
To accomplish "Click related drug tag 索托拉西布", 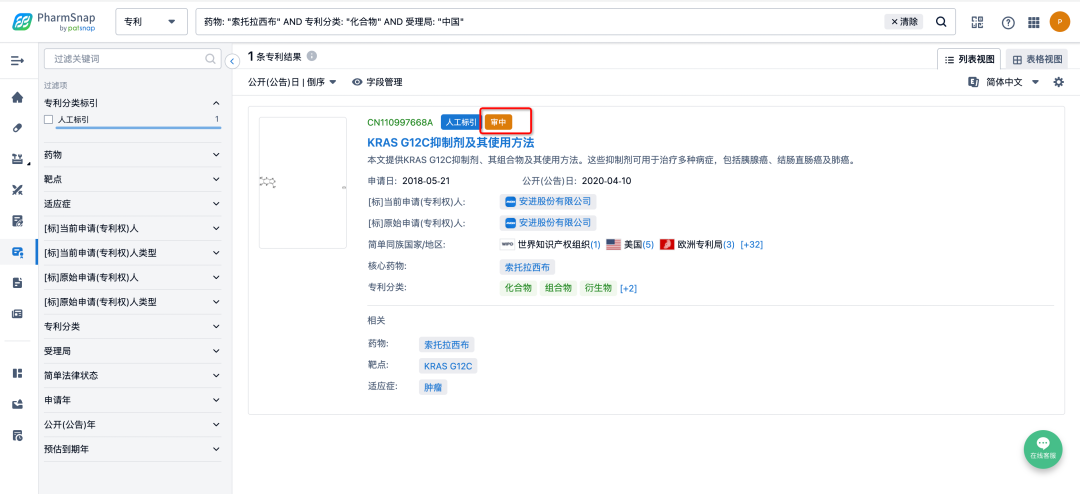I will pyautogui.click(x=446, y=344).
